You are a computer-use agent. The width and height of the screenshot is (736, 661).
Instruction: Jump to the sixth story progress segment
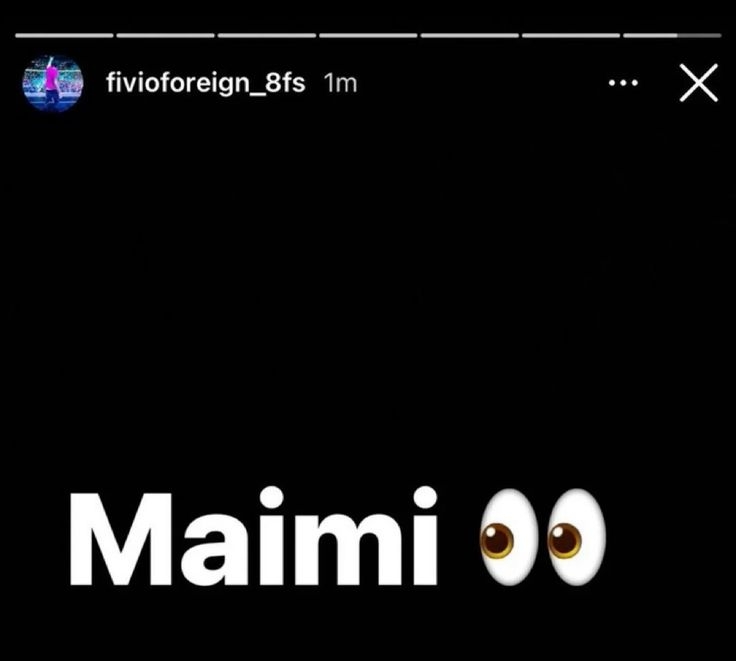pyautogui.click(x=571, y=35)
